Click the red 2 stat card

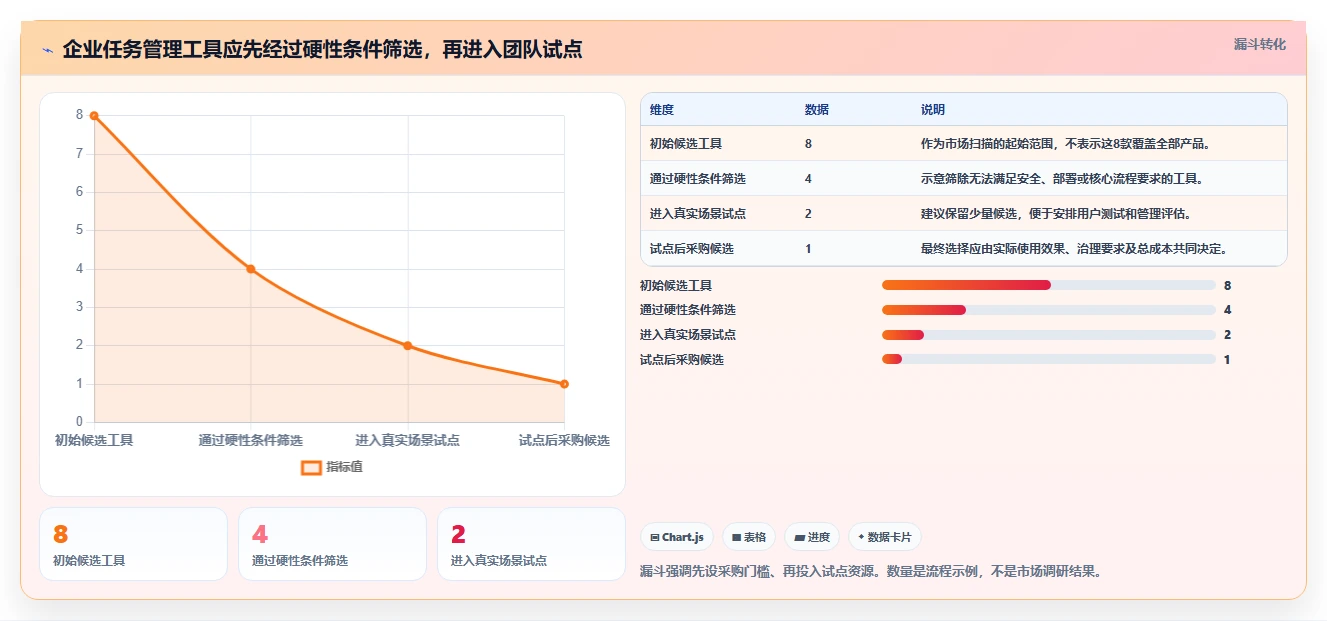[x=531, y=544]
